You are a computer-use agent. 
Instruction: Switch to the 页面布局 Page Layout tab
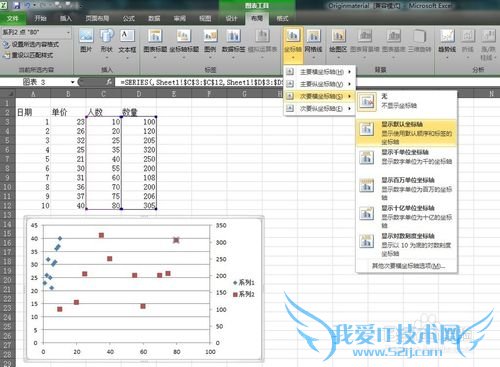[x=97, y=18]
